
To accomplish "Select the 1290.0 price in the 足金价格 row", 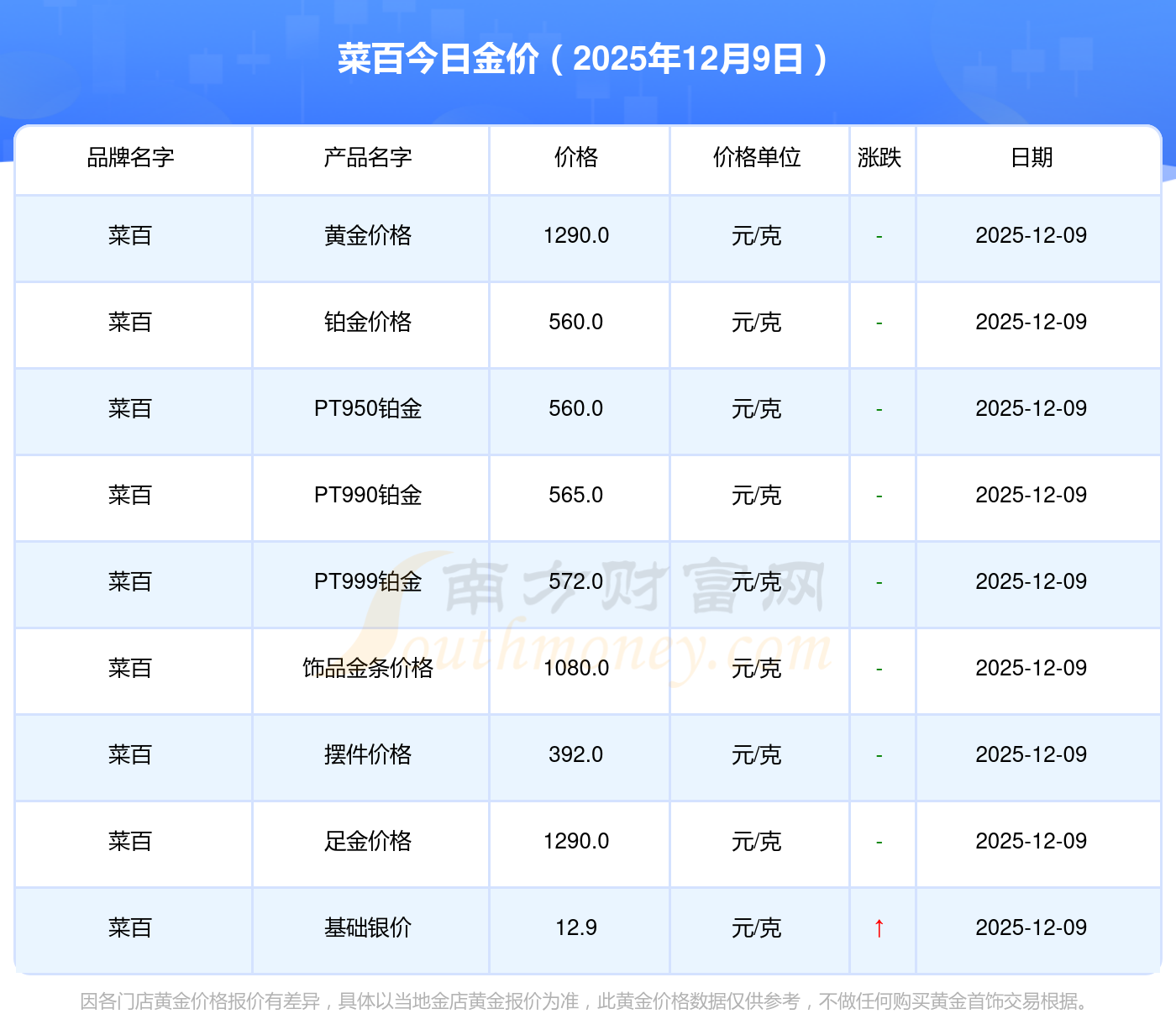I will pos(576,841).
